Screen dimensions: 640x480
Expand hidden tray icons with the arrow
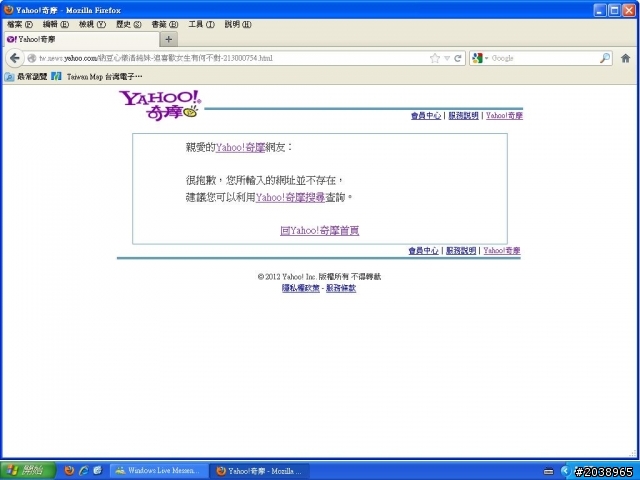pyautogui.click(x=566, y=471)
